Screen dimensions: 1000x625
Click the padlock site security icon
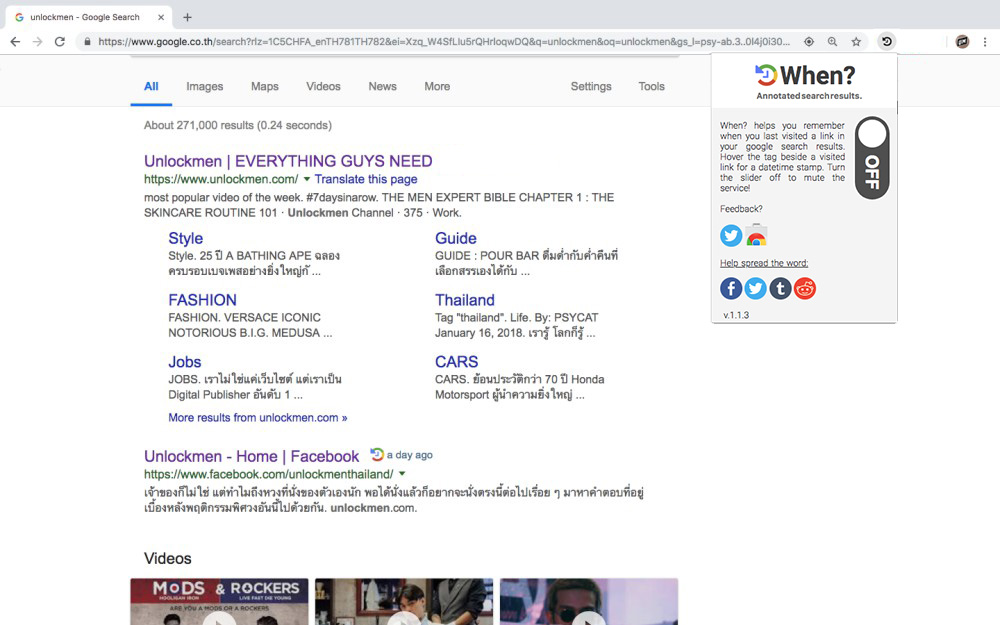click(87, 41)
